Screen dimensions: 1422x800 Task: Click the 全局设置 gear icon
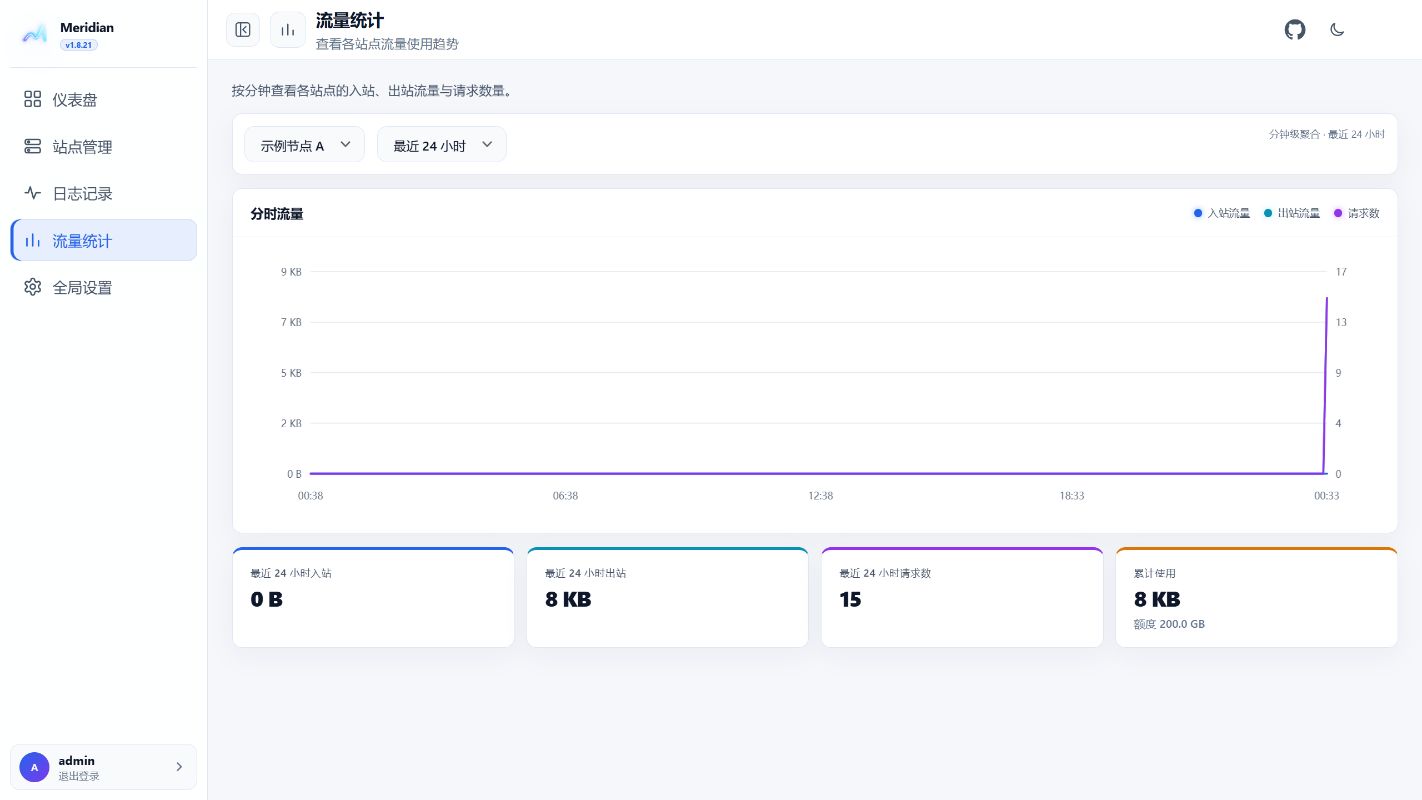(x=33, y=287)
